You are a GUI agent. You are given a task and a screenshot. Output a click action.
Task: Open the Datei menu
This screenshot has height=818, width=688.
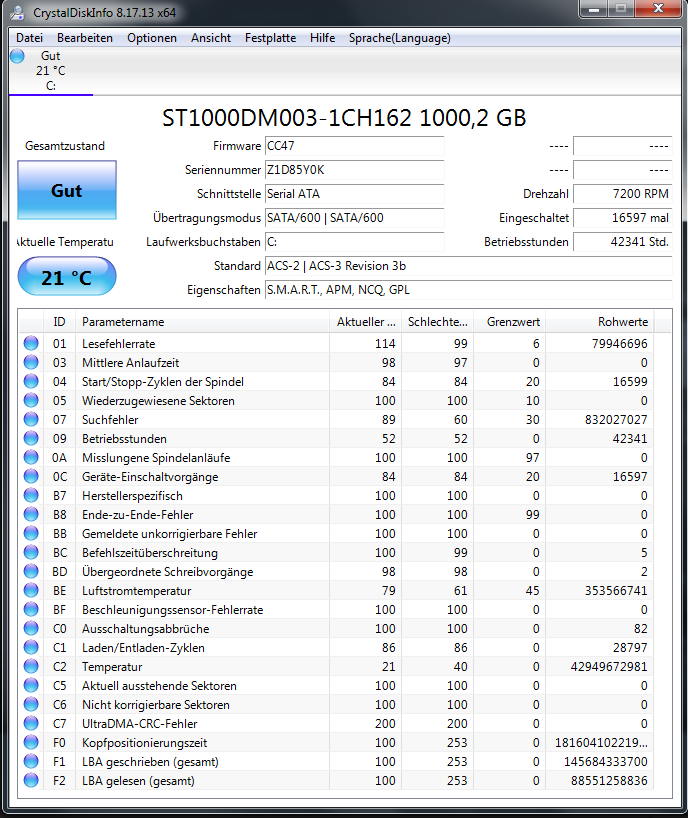pos(29,38)
